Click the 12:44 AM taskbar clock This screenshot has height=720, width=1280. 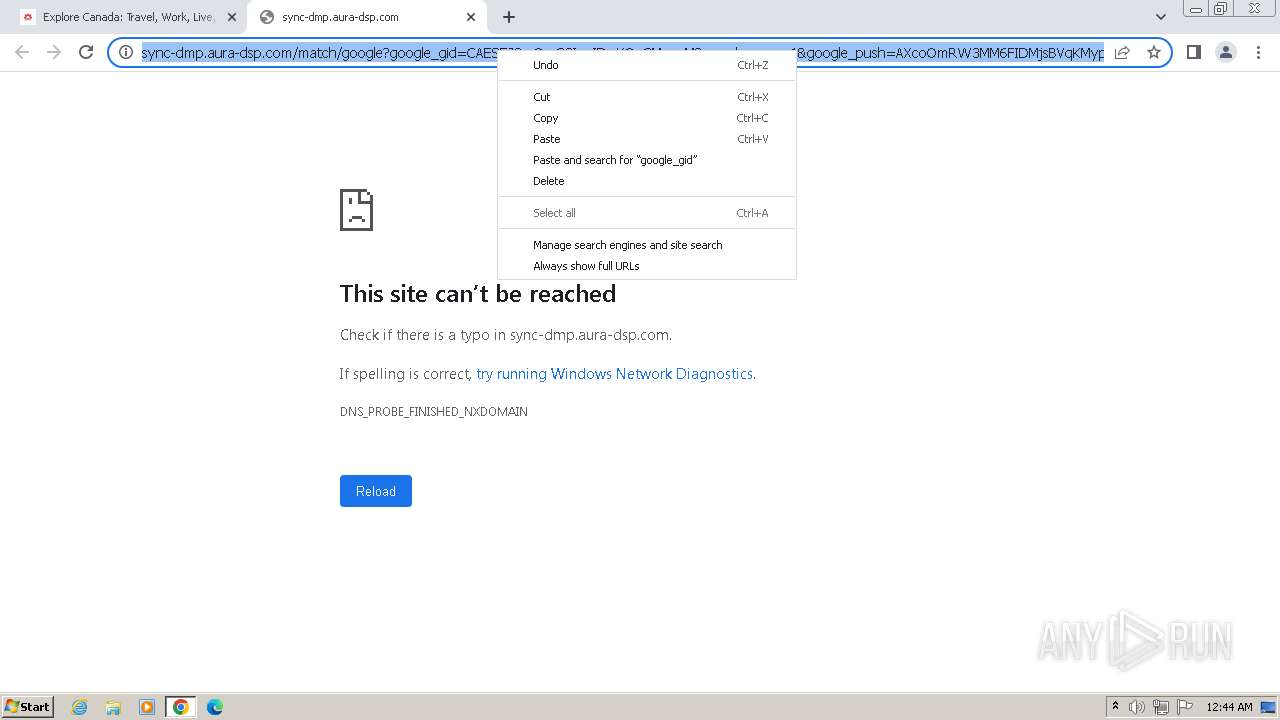click(1229, 707)
